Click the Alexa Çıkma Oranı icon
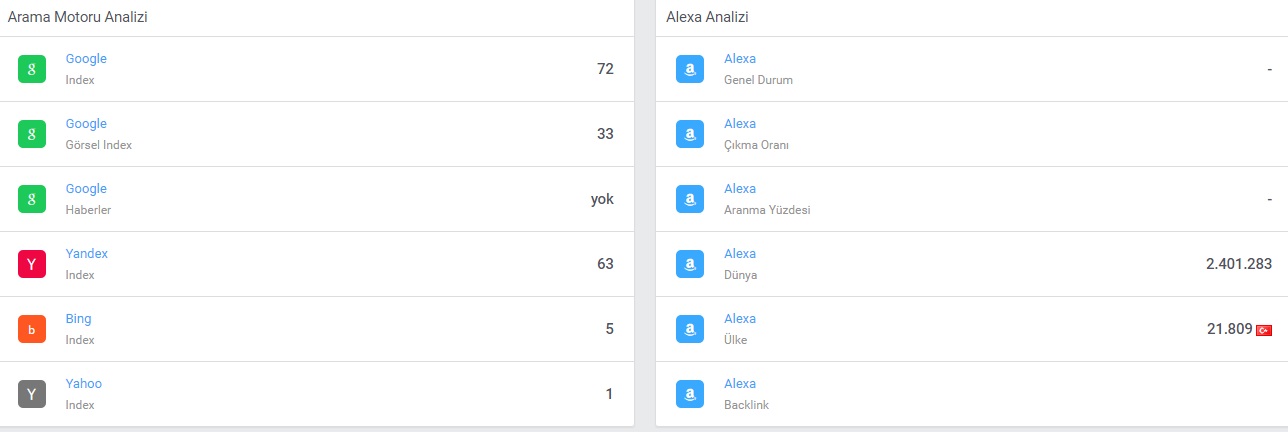This screenshot has width=1288, height=432. click(690, 134)
